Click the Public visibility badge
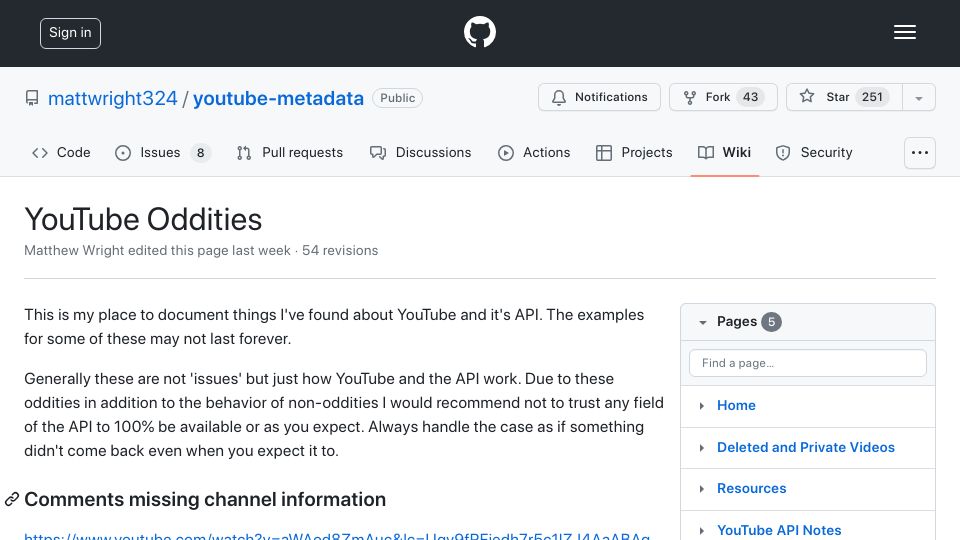960x540 pixels. [397, 98]
